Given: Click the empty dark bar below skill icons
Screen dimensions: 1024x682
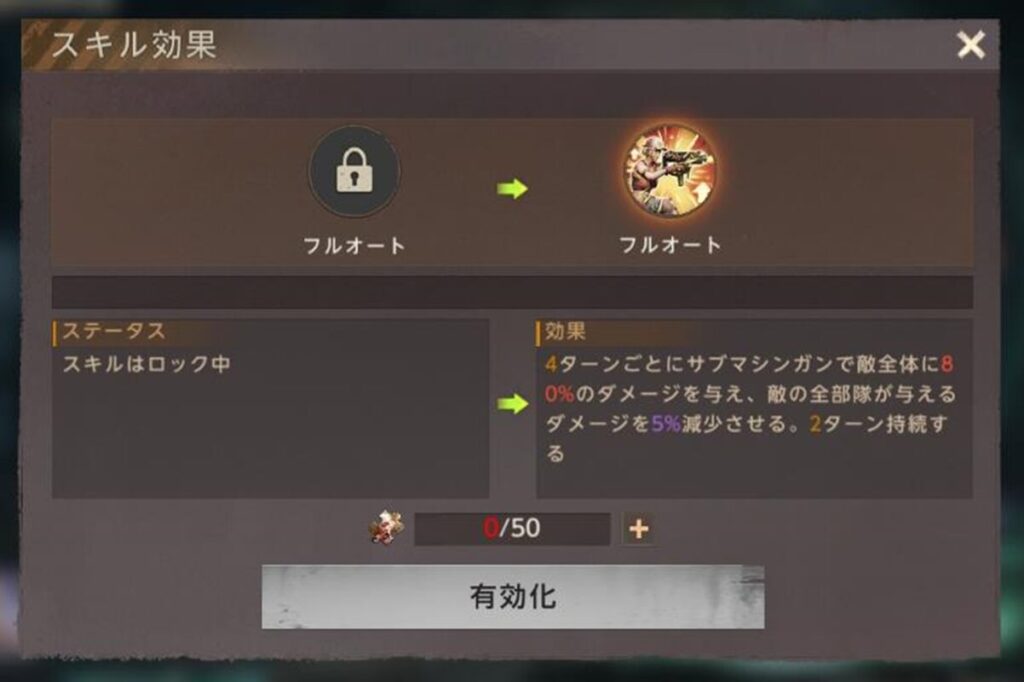Looking at the screenshot, I should point(512,292).
